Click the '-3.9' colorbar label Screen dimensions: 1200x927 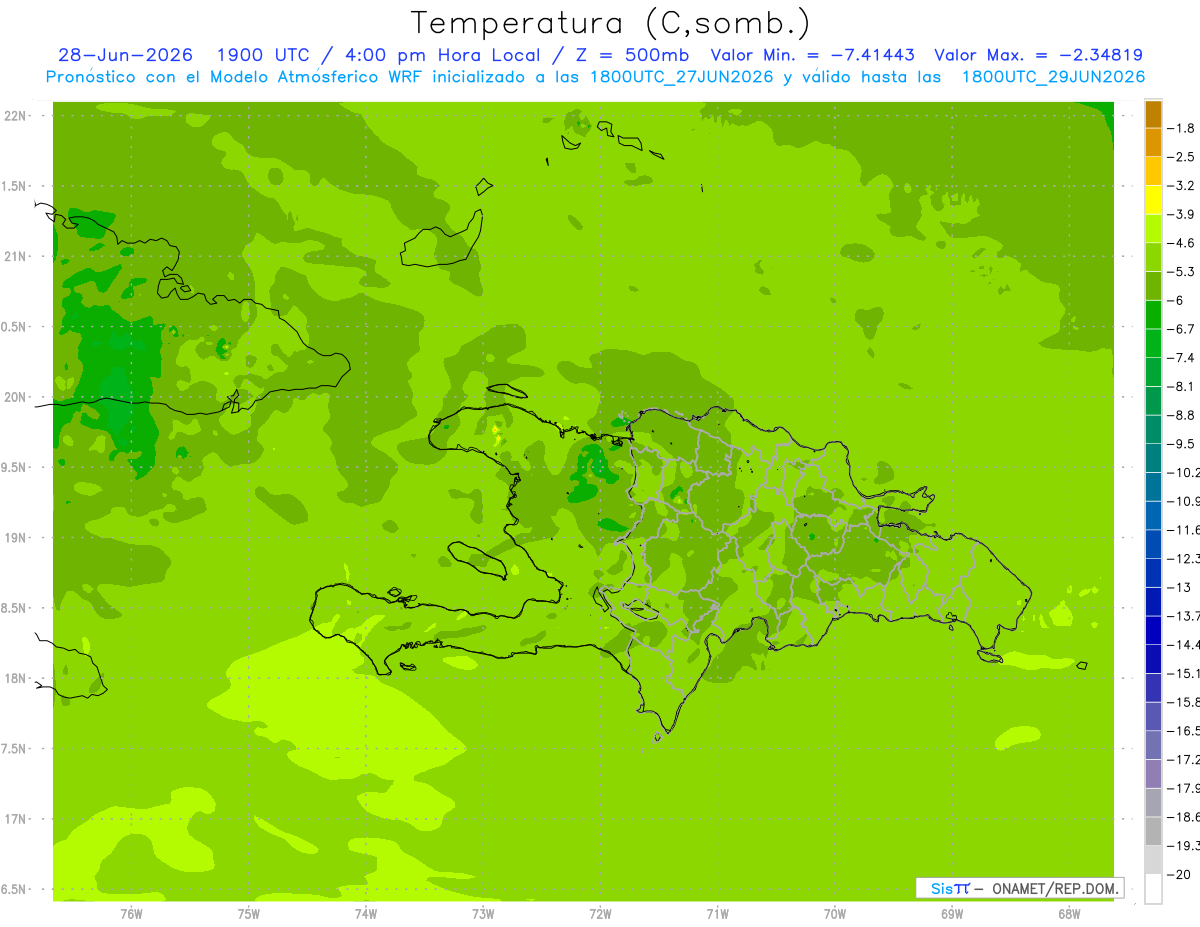click(1181, 214)
